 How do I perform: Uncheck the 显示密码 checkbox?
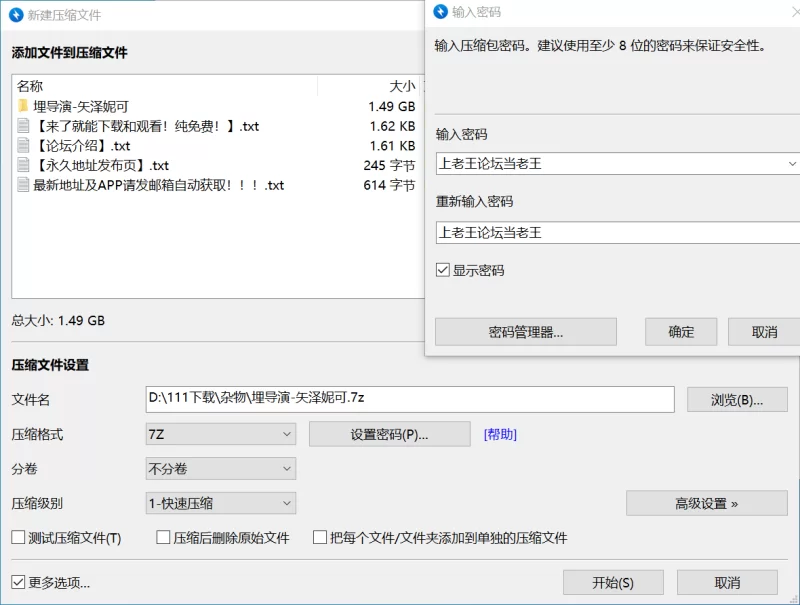click(x=442, y=270)
